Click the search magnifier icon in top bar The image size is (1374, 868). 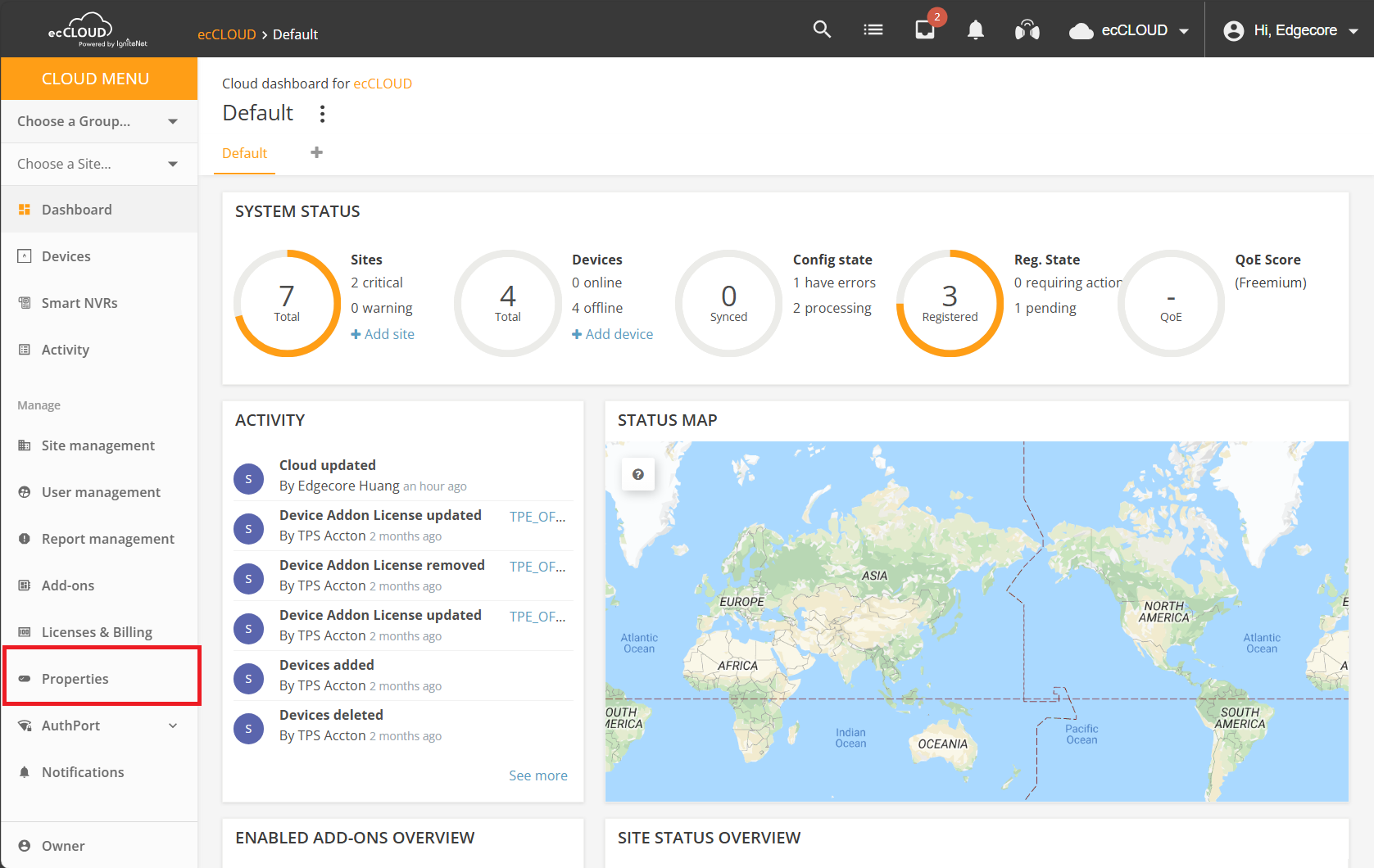822,30
